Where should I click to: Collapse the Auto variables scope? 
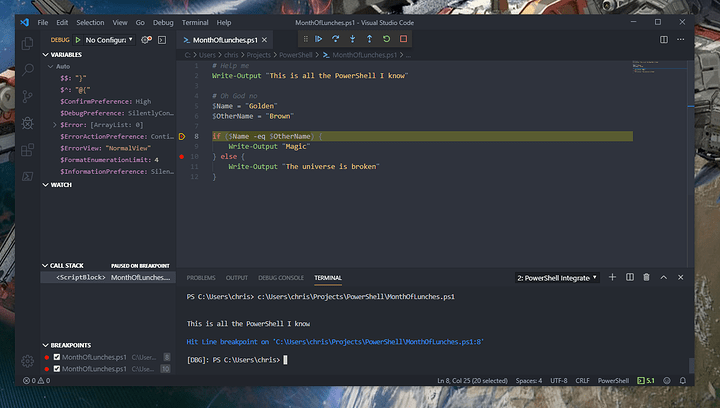tap(59, 67)
